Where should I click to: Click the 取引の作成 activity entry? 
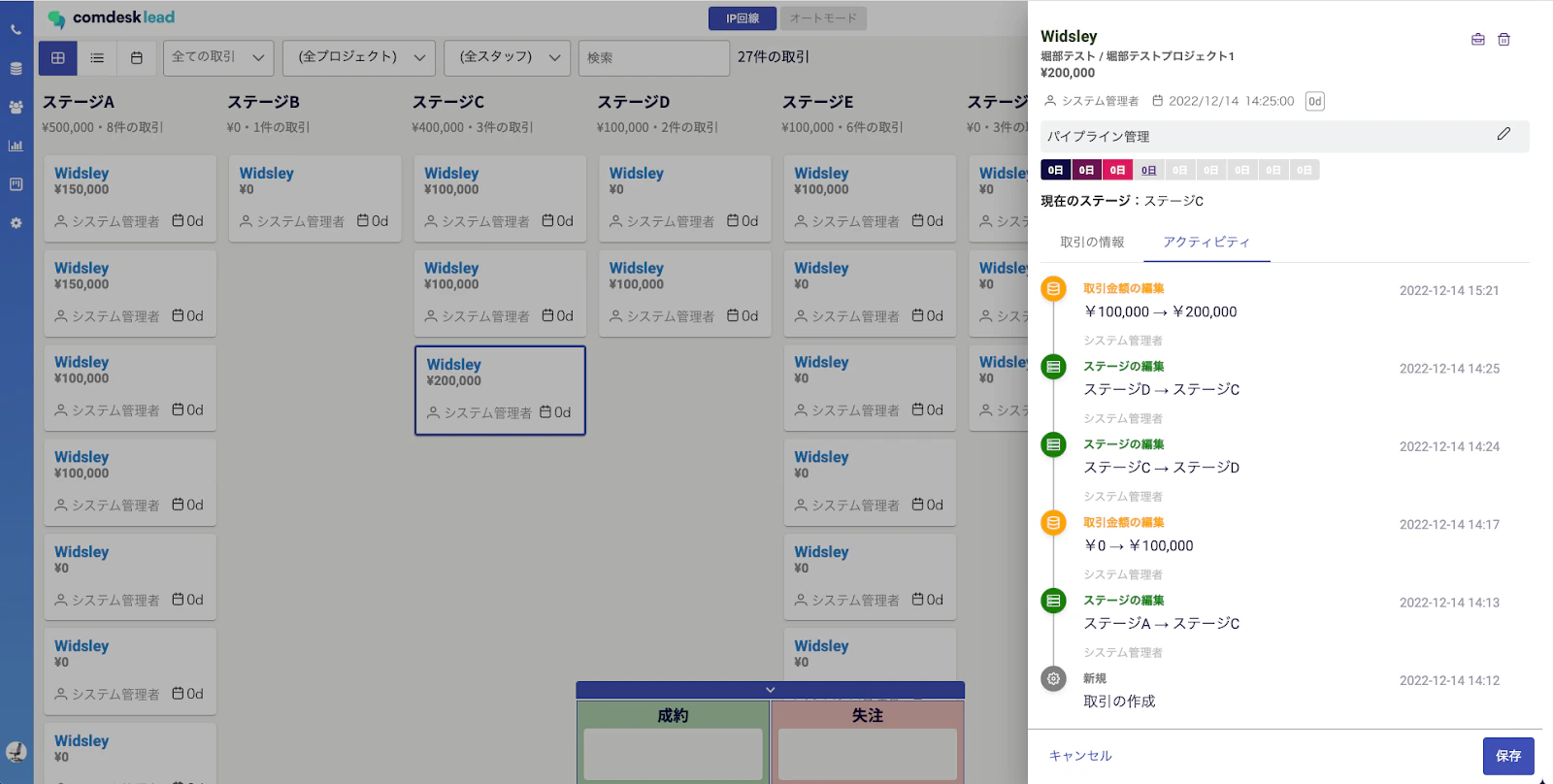pos(1119,702)
